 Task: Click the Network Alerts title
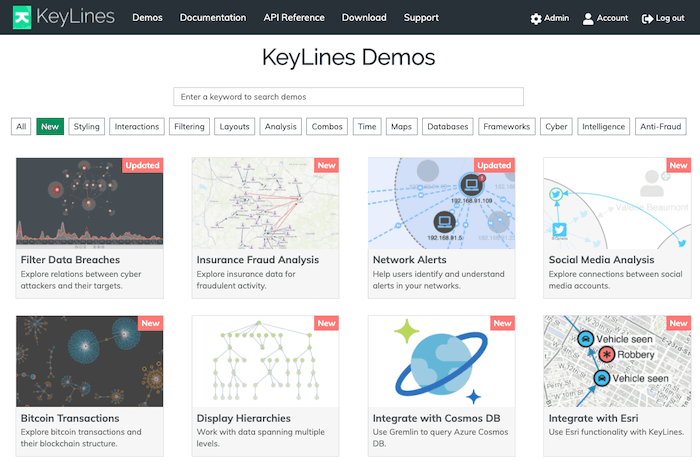409,260
